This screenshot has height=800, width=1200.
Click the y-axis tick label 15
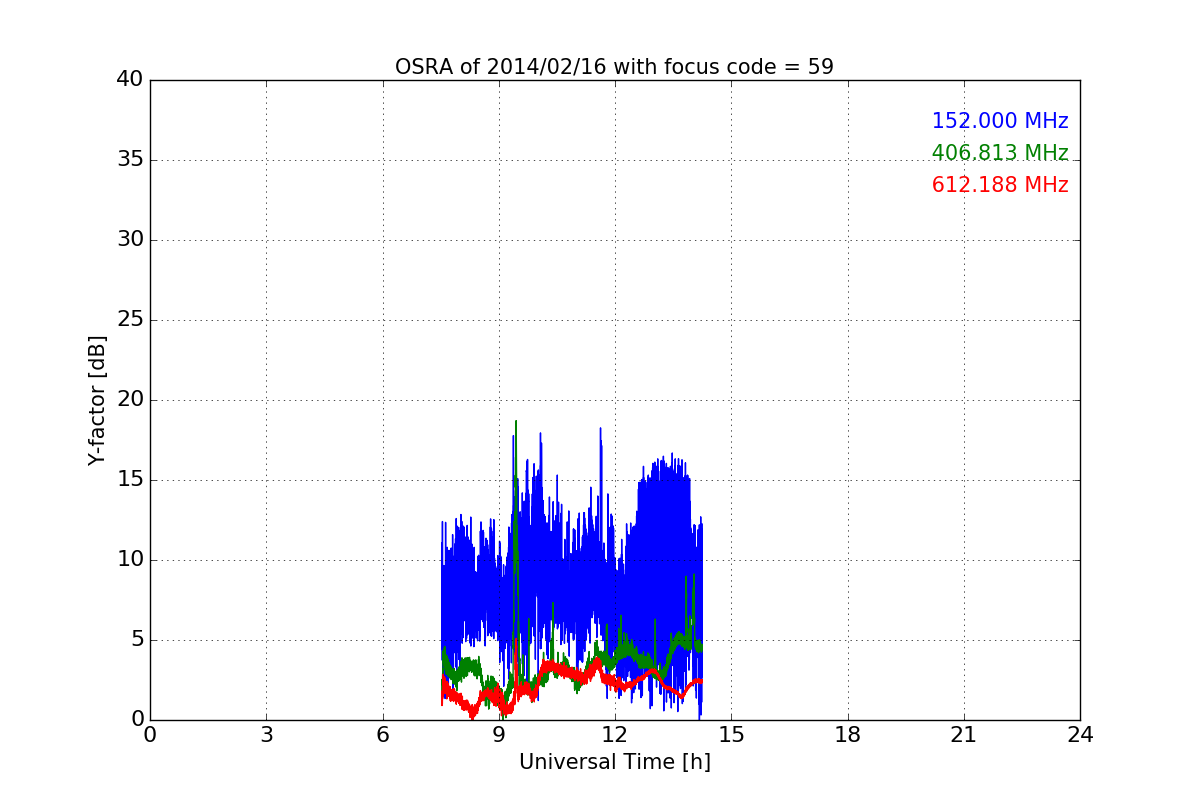click(x=130, y=480)
